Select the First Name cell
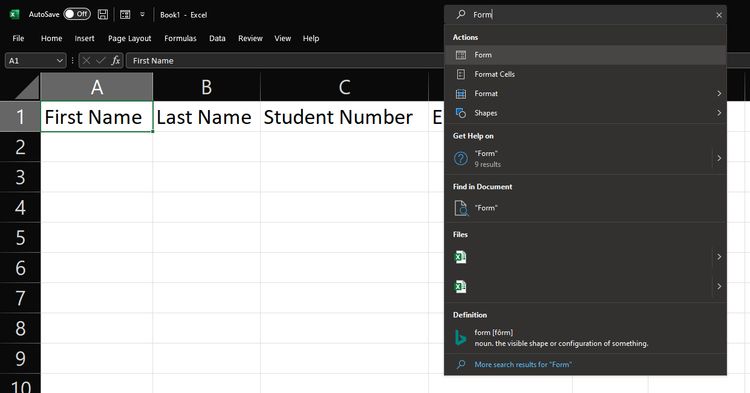Viewport: 750px width, 393px height. (97, 116)
